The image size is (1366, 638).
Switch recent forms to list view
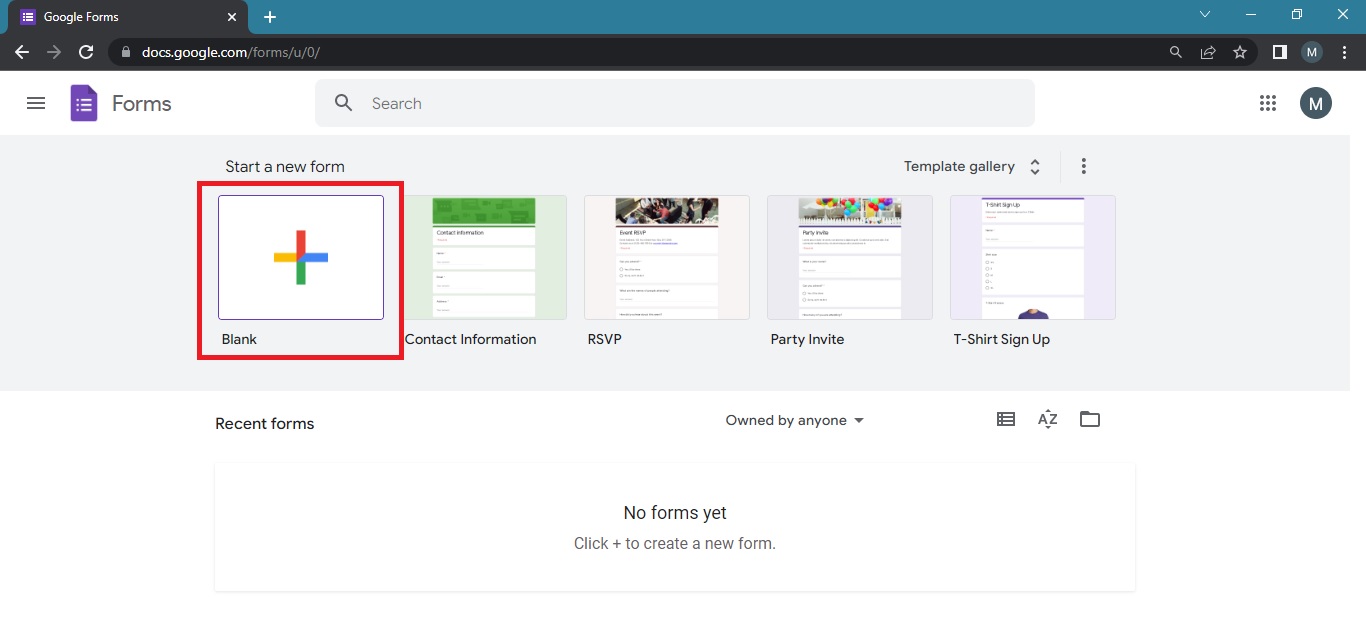[1006, 420]
